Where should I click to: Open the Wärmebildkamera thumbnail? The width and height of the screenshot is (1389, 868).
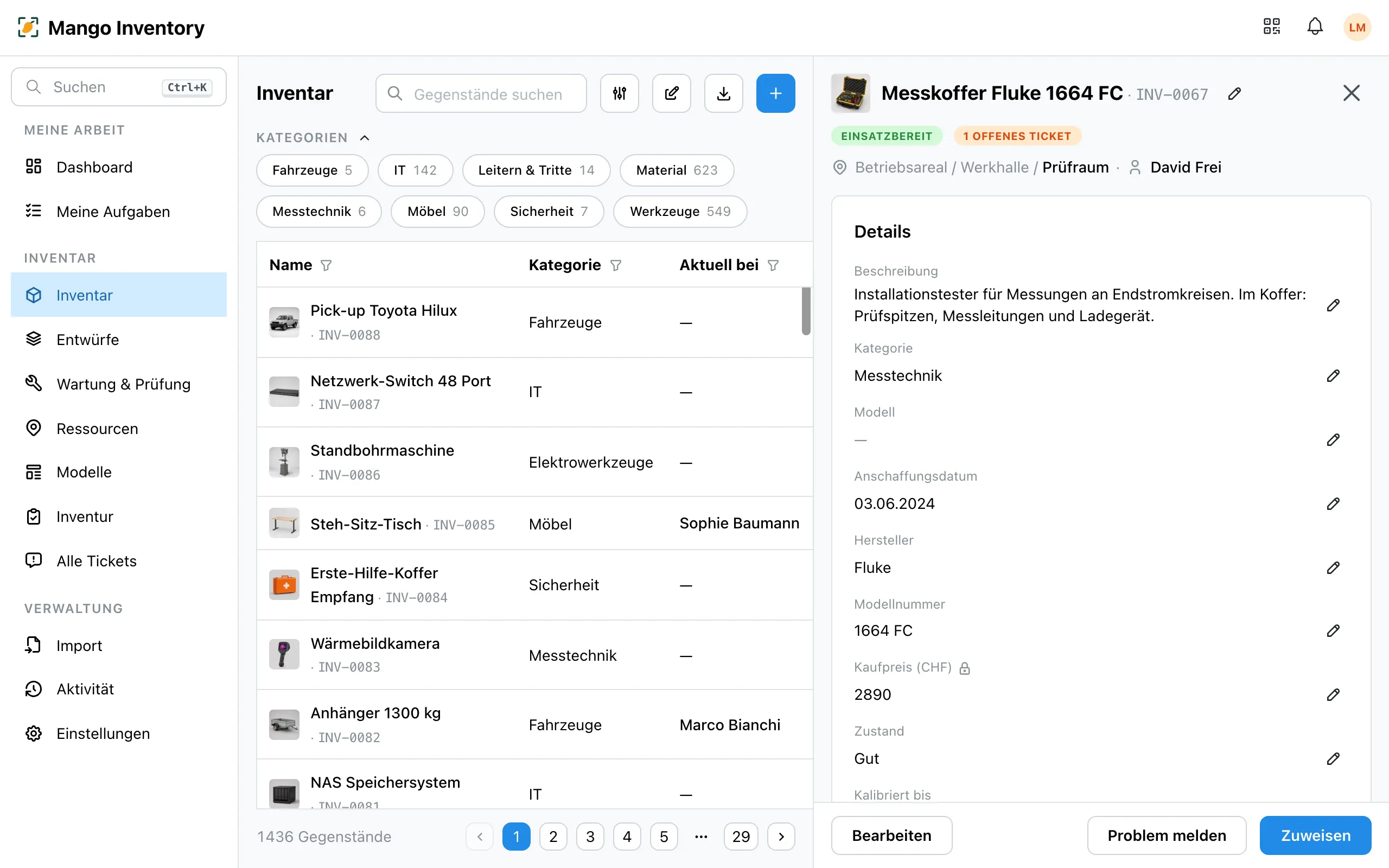[284, 654]
